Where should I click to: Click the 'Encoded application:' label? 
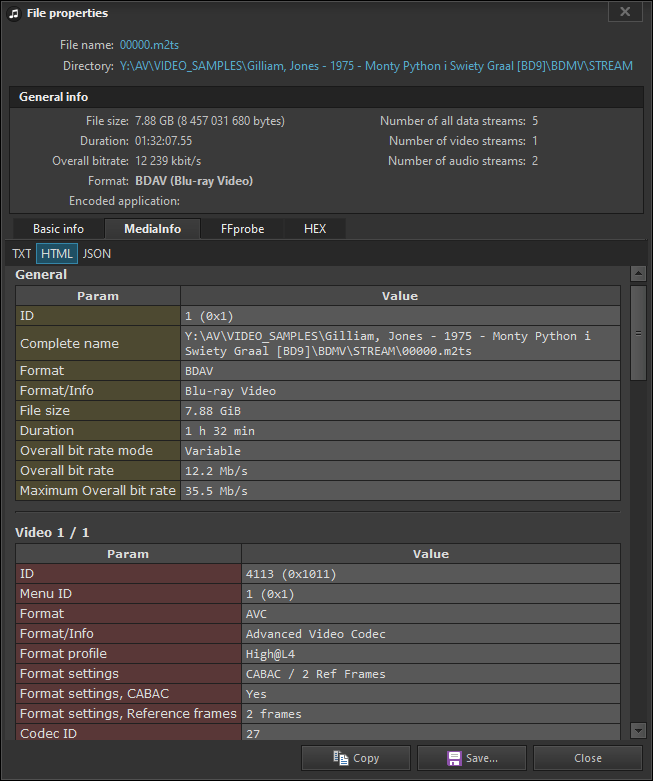(x=125, y=201)
